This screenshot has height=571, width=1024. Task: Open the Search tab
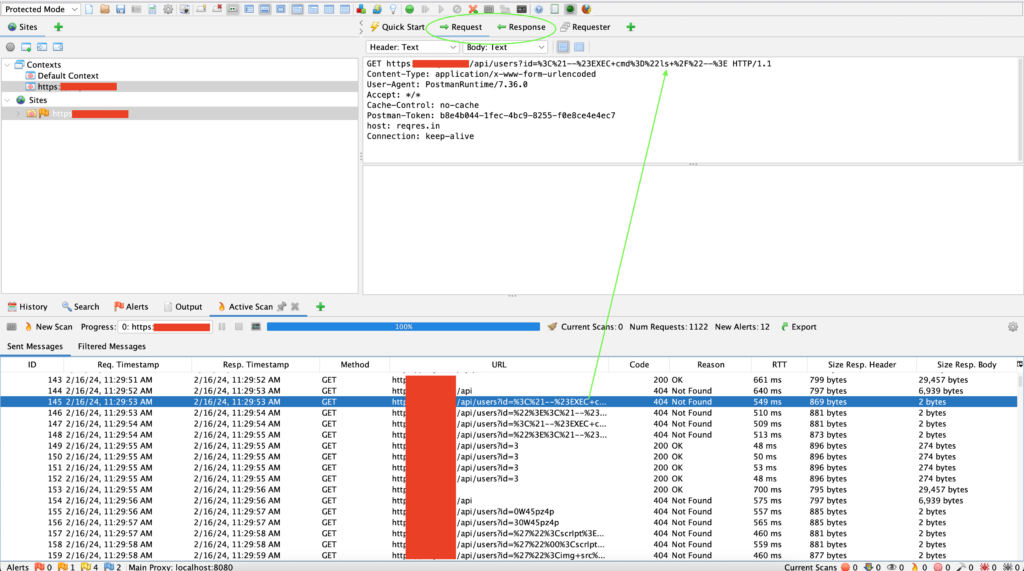(x=80, y=306)
